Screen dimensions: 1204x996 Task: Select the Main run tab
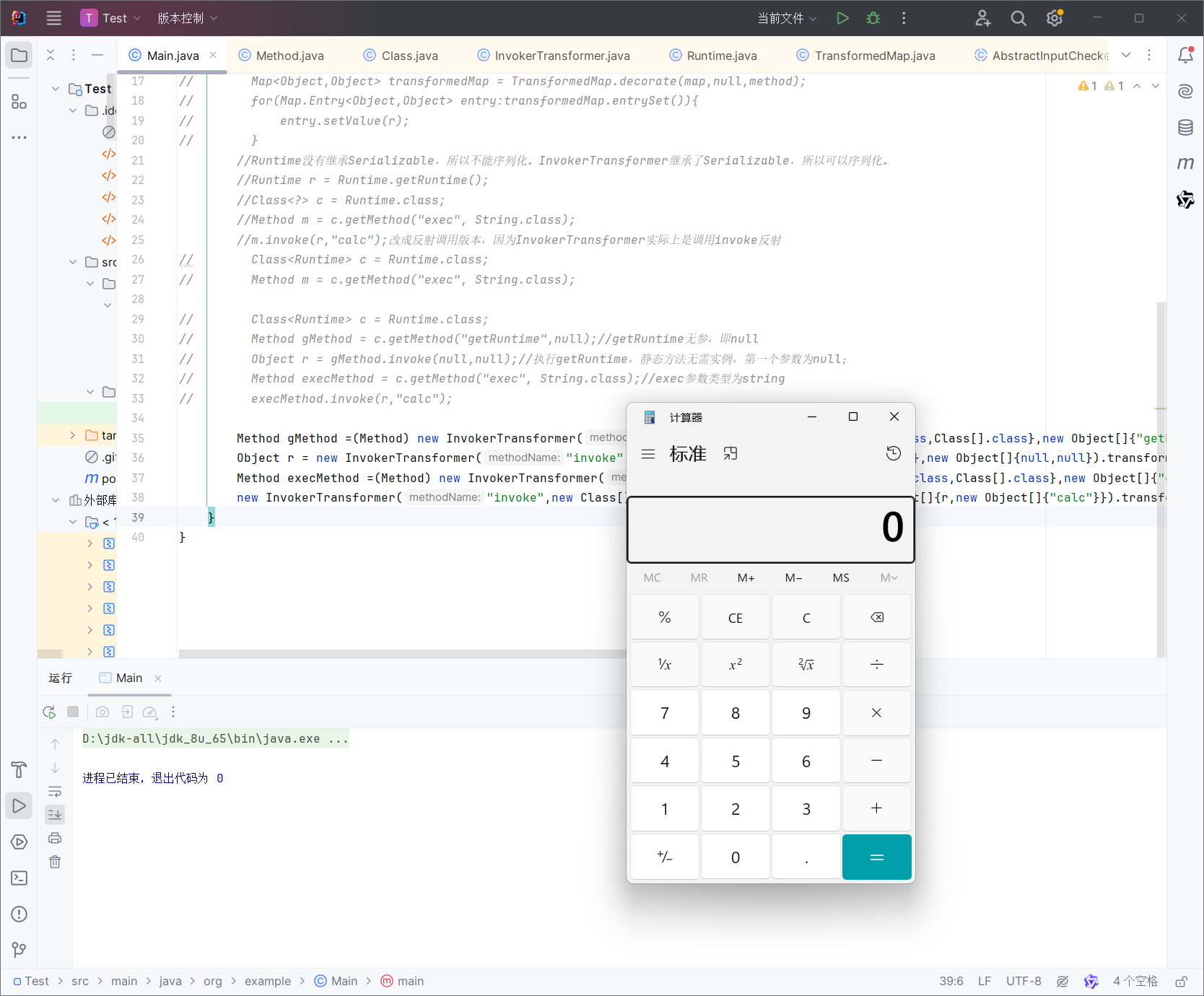coord(129,678)
